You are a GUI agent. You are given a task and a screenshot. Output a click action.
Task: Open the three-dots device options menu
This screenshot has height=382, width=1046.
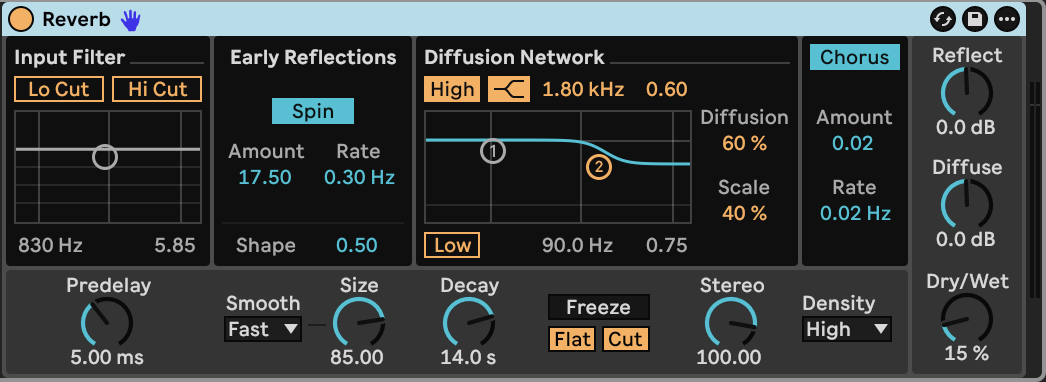(1007, 19)
